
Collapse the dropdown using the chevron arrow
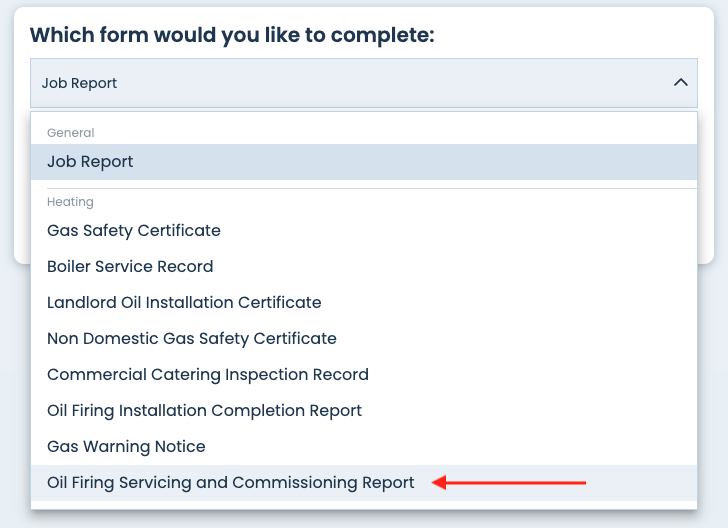click(681, 83)
